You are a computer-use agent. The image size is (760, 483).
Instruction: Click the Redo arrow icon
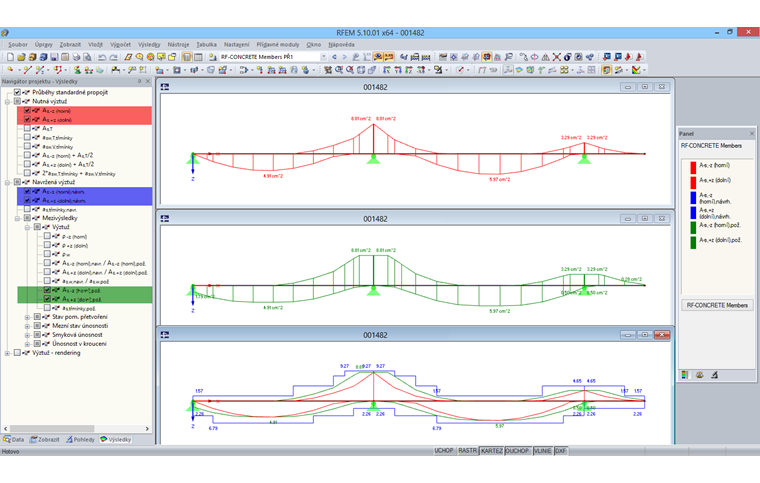(x=113, y=57)
